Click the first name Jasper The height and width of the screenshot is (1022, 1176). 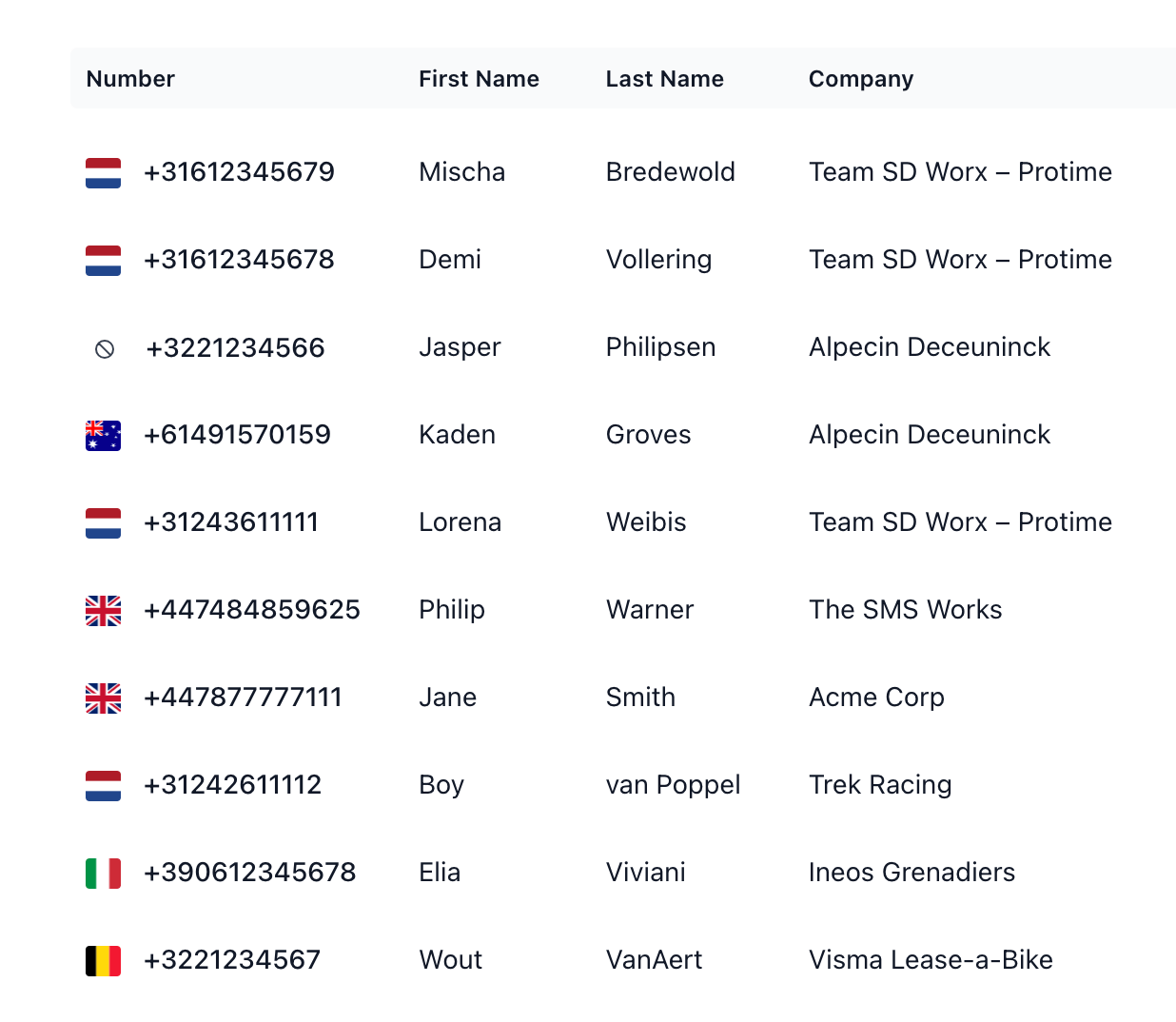point(460,348)
